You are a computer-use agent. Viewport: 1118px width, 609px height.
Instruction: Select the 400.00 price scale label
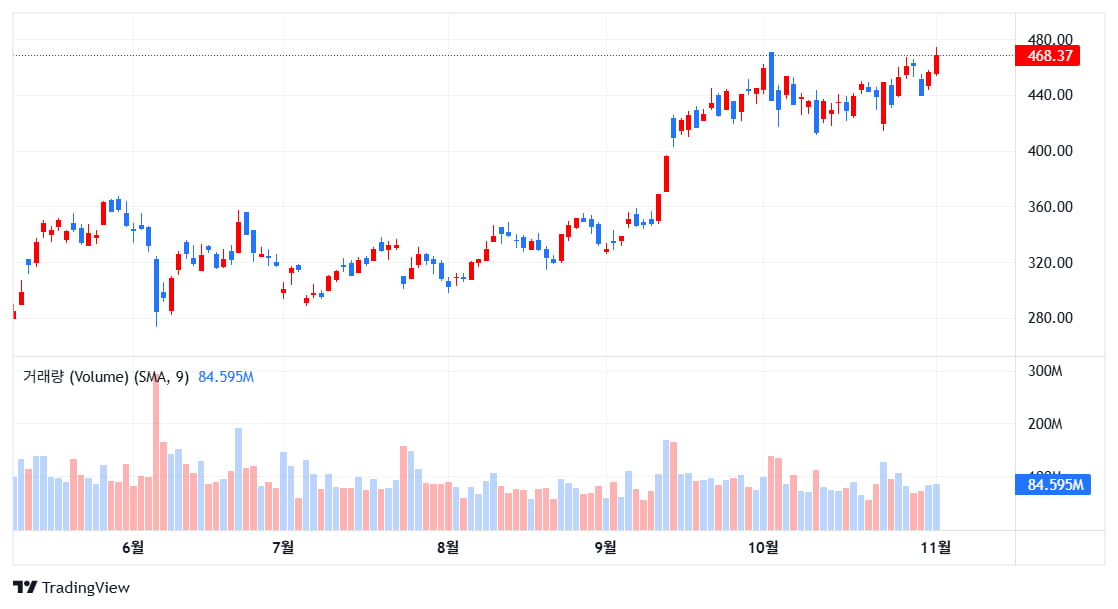pos(1050,151)
